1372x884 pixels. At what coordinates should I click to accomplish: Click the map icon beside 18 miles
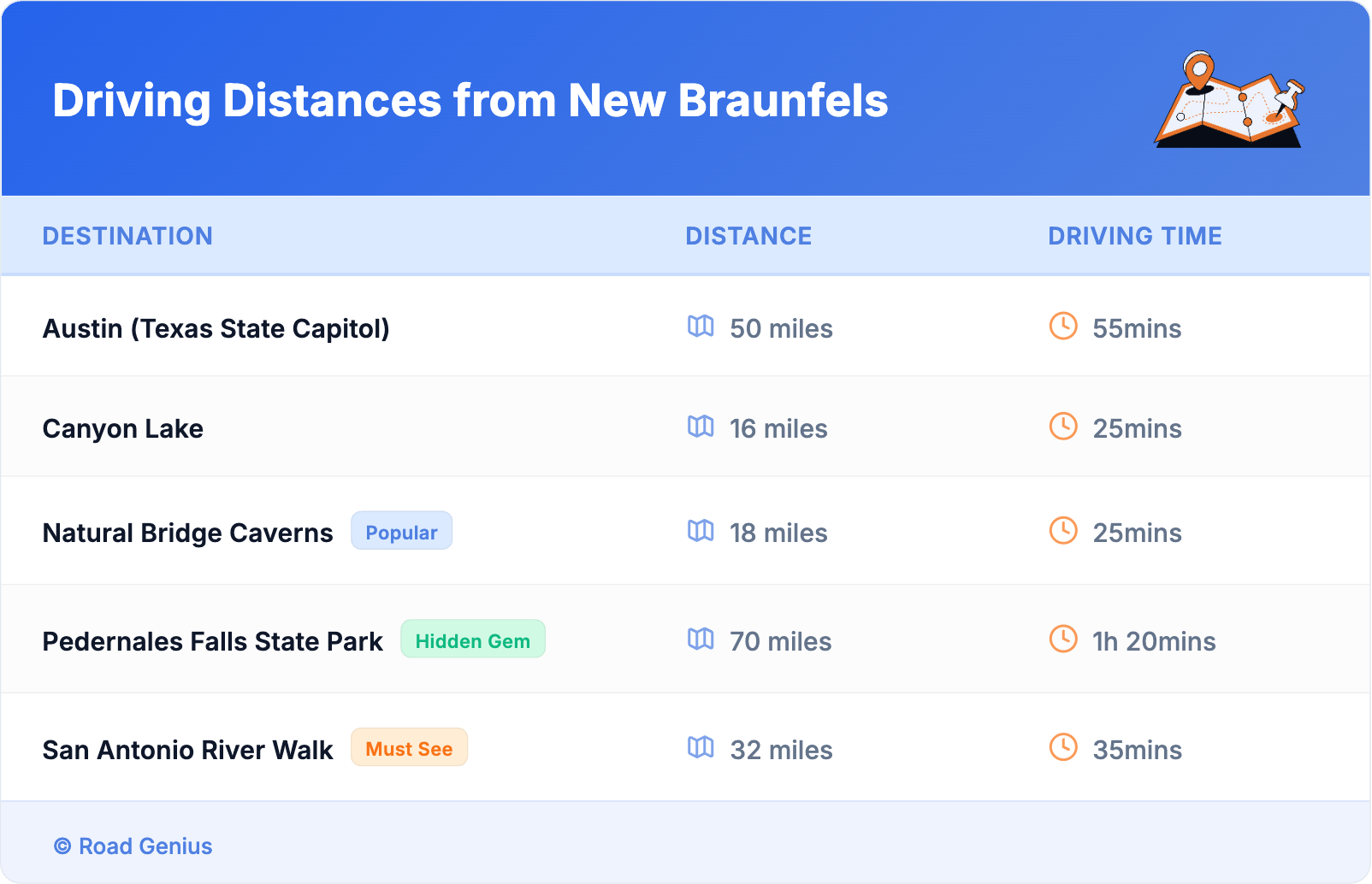(701, 531)
